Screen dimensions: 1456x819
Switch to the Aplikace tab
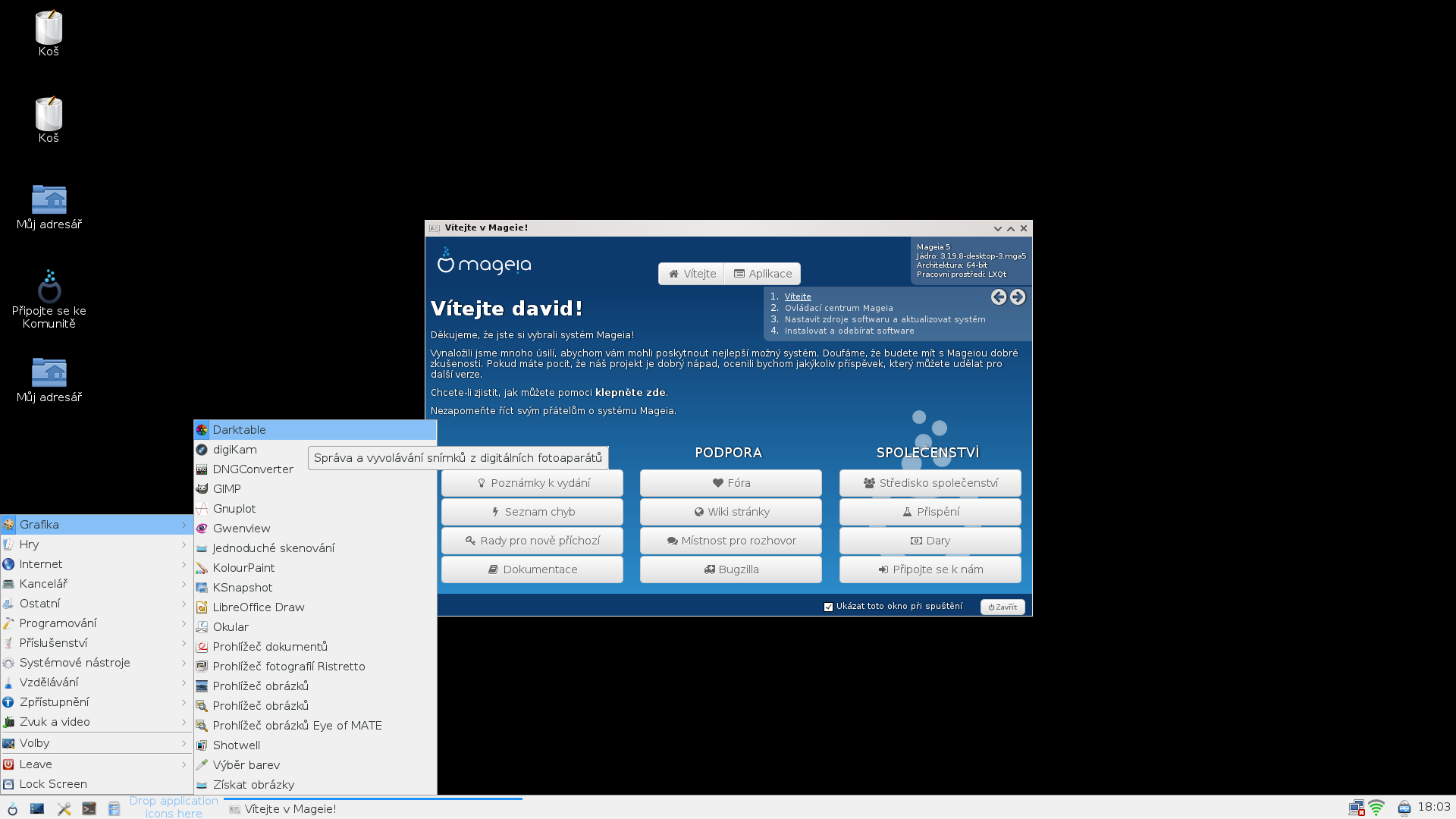click(762, 274)
